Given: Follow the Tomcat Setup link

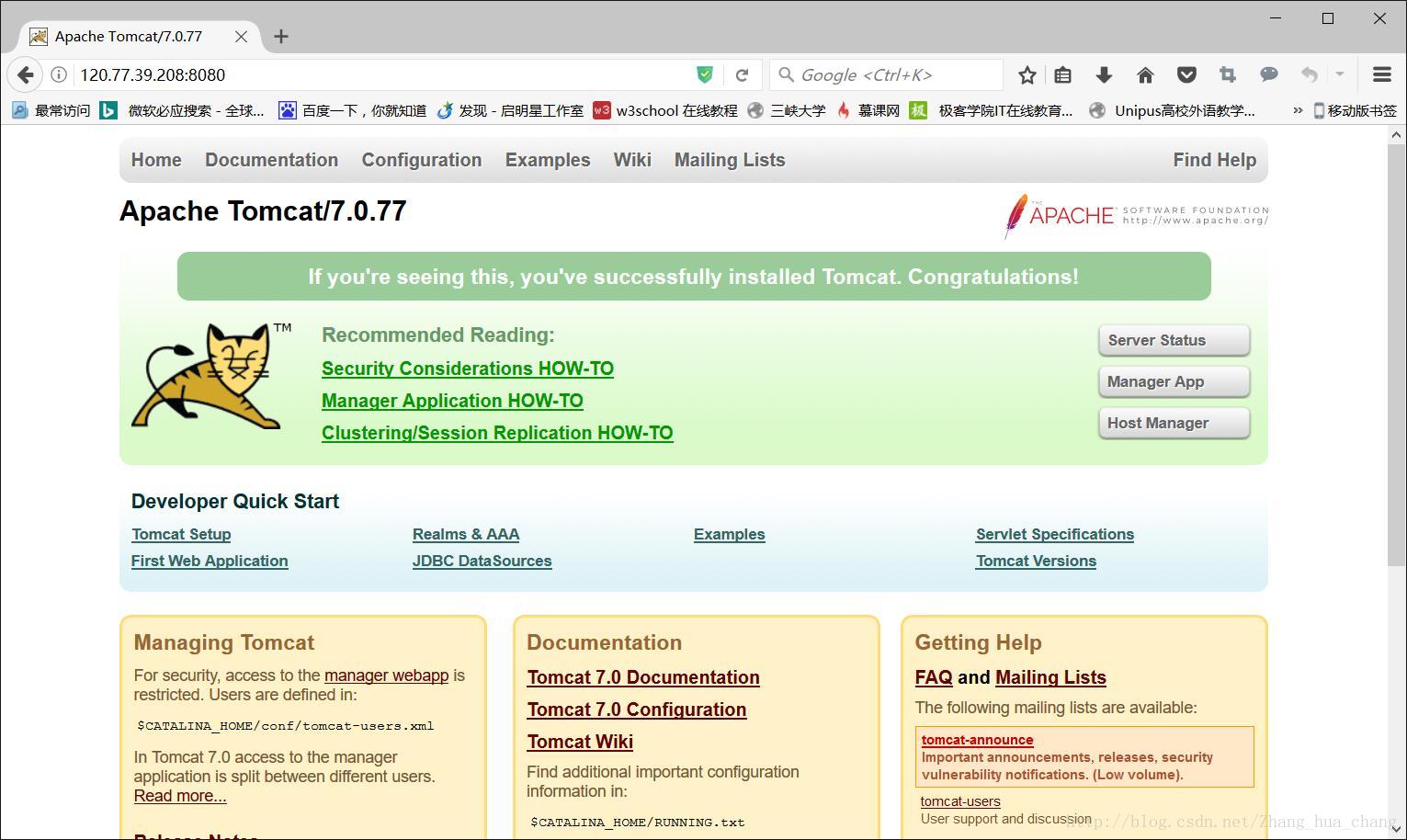Looking at the screenshot, I should [181, 534].
